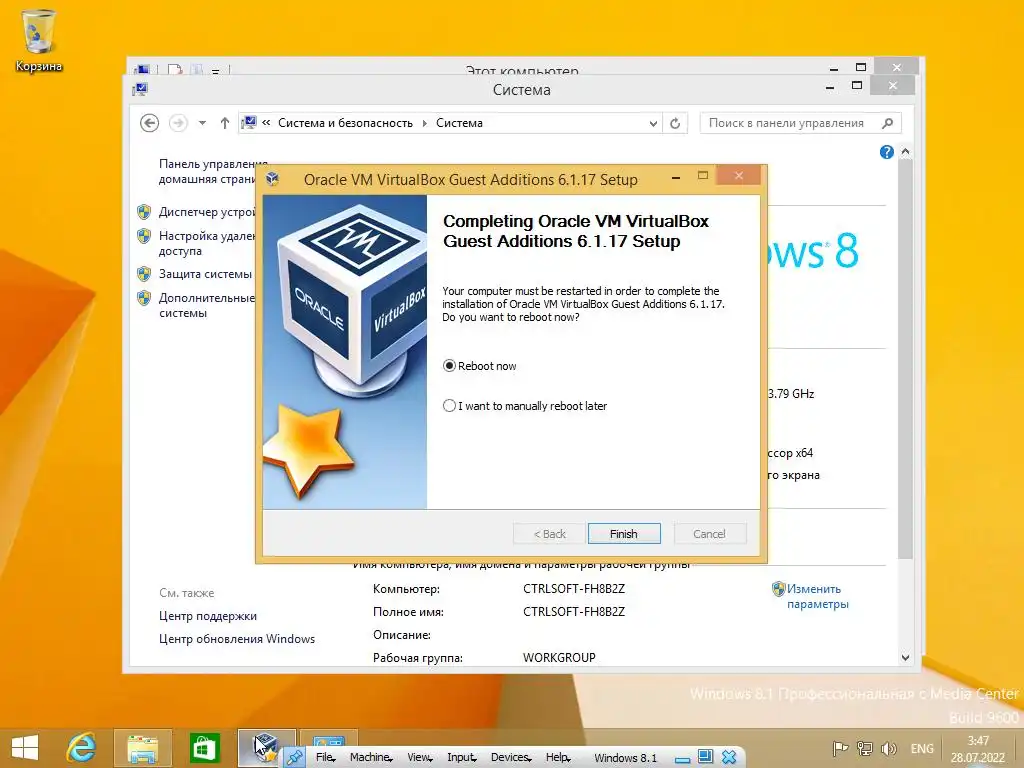This screenshot has height=768, width=1024.
Task: Open Центр обновления Windows link
Action: (x=236, y=639)
